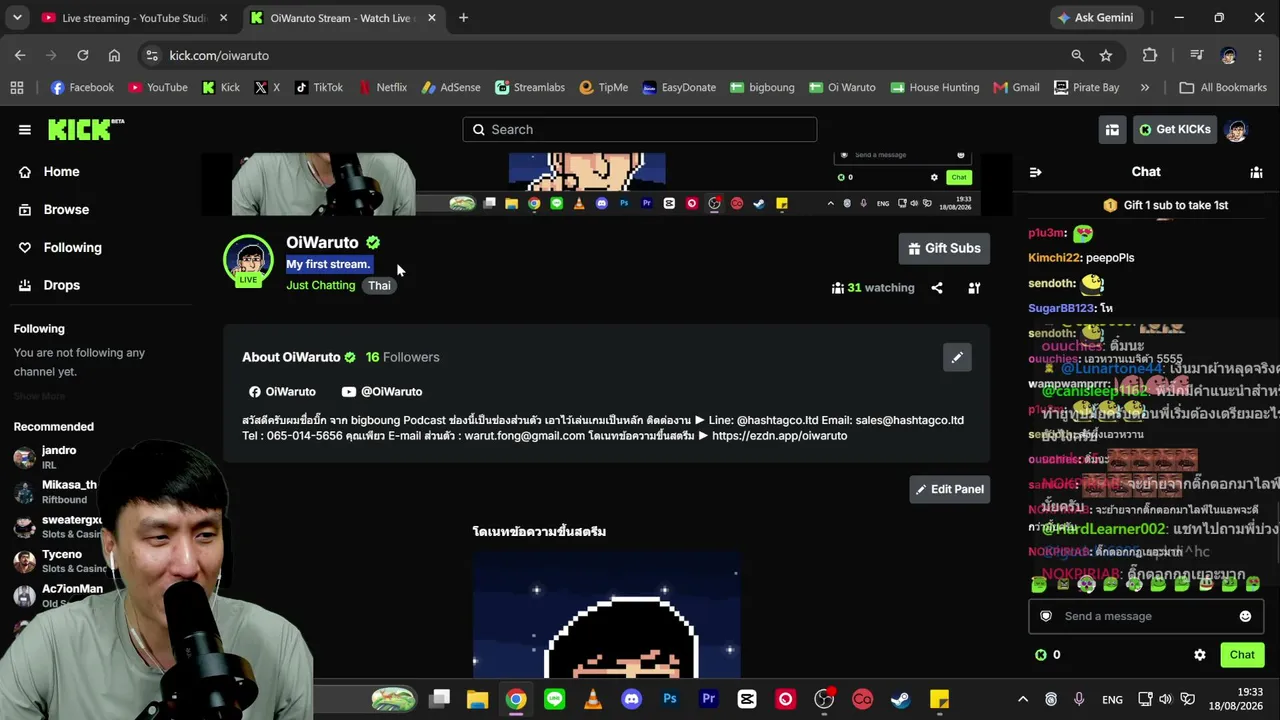Click the Thai language tag
The image size is (1280, 720).
(379, 285)
